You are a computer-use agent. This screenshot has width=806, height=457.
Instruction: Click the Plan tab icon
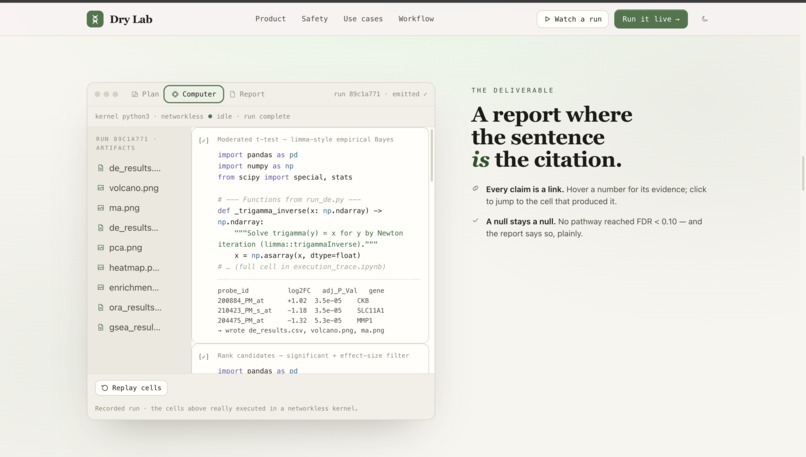coord(135,94)
